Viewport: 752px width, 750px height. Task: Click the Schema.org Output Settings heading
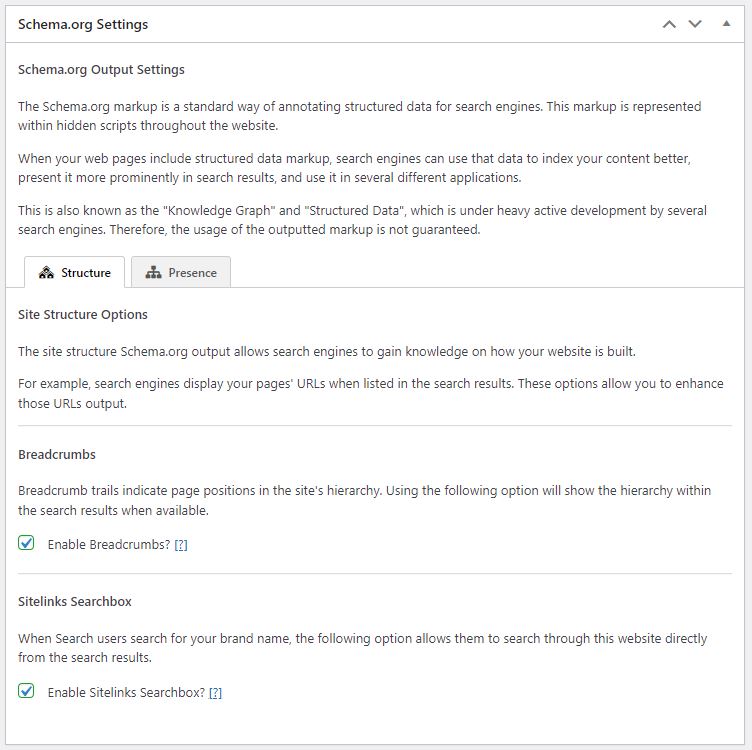point(101,70)
